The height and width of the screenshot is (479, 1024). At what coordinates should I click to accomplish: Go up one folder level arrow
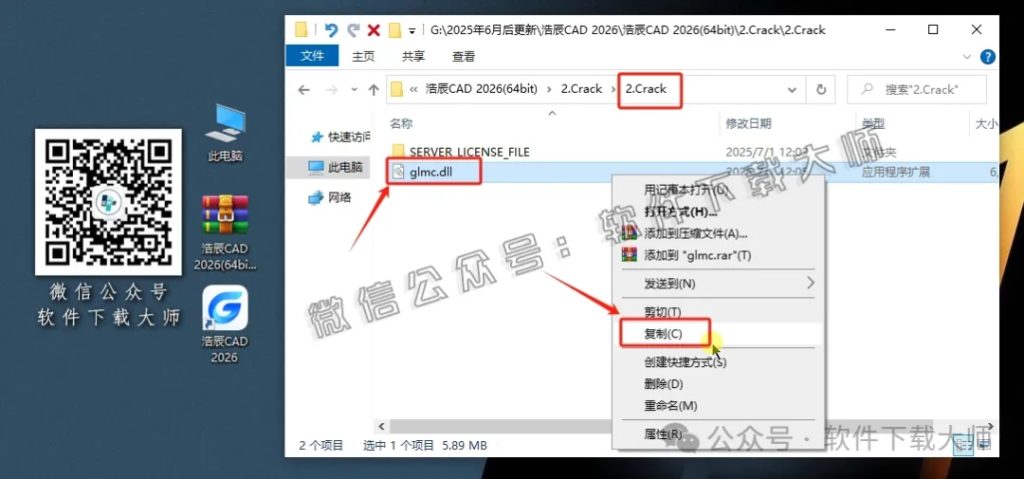click(x=373, y=90)
